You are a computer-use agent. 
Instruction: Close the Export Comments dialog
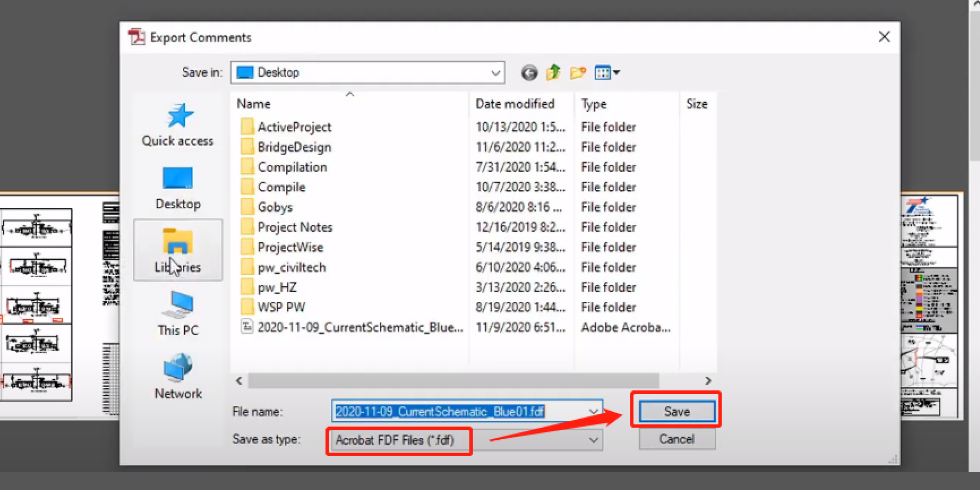point(884,37)
